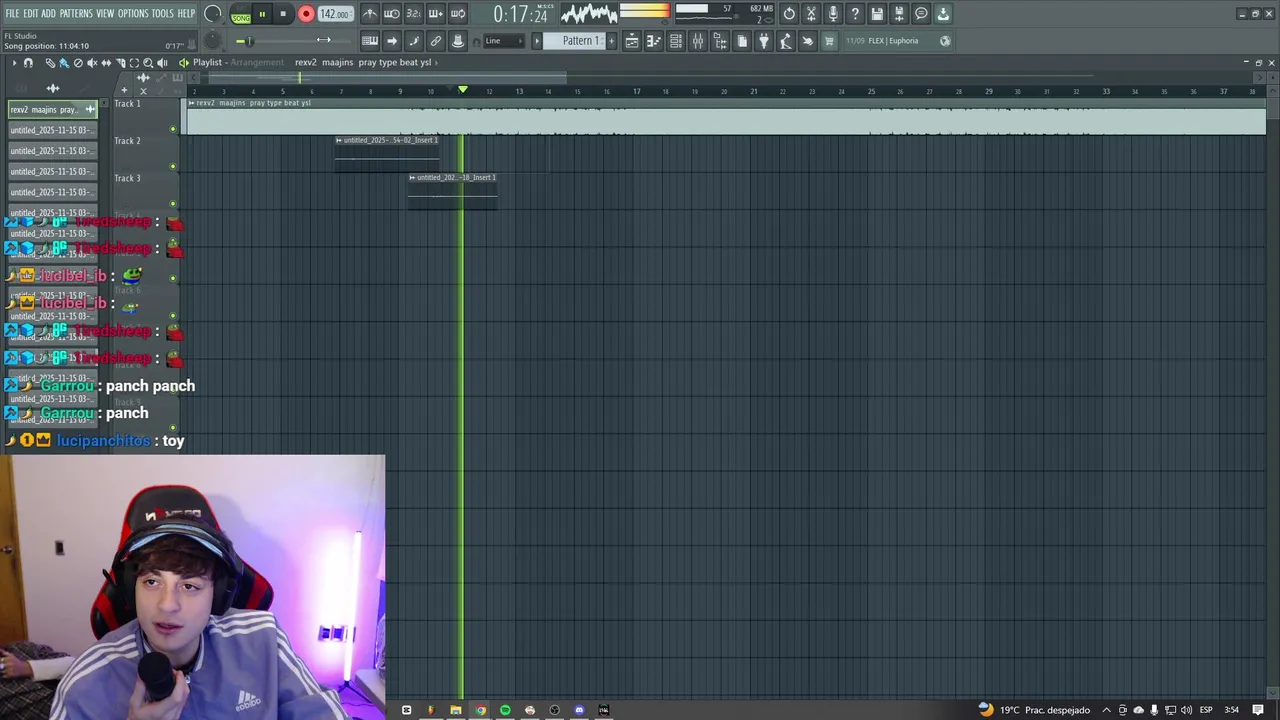Open the content library cart icon
This screenshot has width=1280, height=720.
[x=829, y=41]
